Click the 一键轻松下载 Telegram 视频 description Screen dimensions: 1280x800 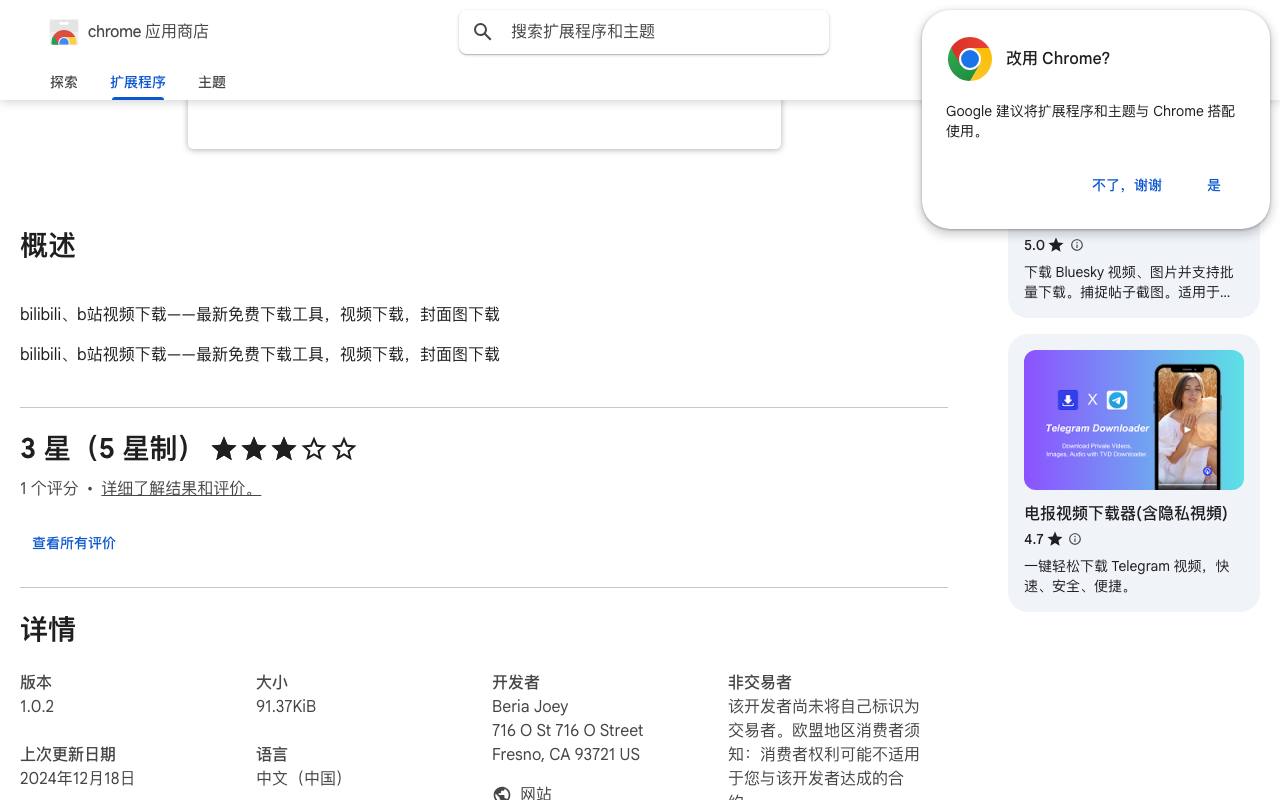pyautogui.click(x=1127, y=576)
